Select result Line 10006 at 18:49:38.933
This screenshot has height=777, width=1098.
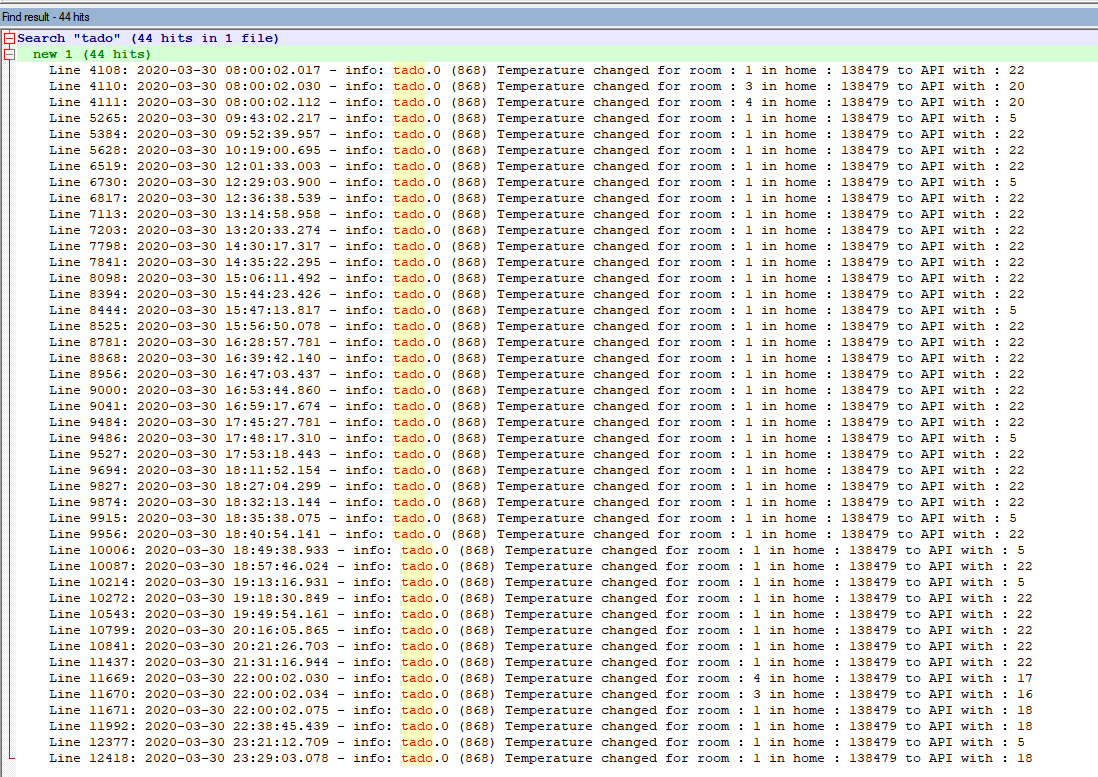[x=536, y=551]
